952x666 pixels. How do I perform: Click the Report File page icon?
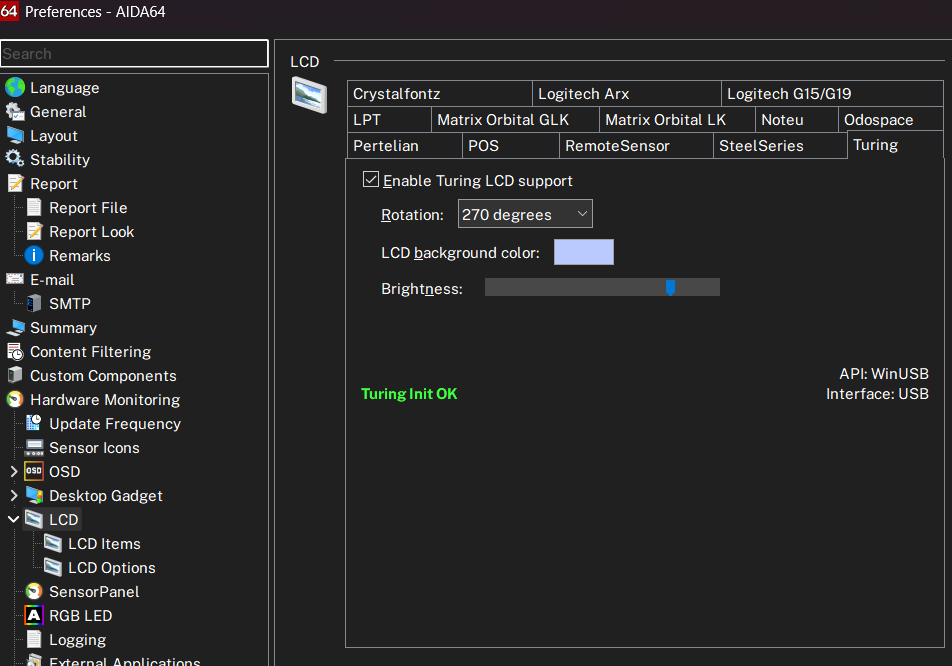(34, 208)
